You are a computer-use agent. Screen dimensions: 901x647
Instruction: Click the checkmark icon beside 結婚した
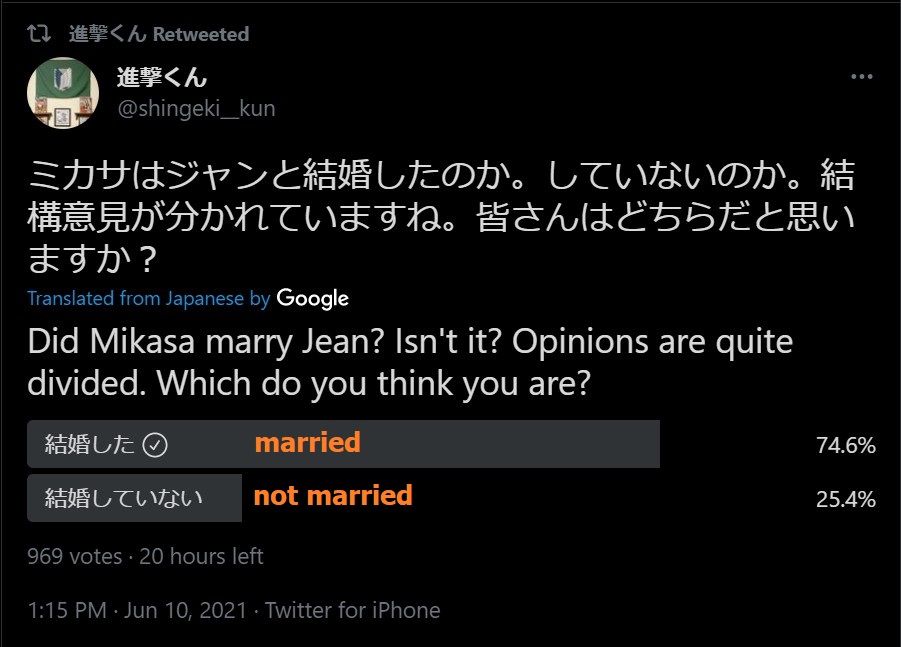[155, 446]
